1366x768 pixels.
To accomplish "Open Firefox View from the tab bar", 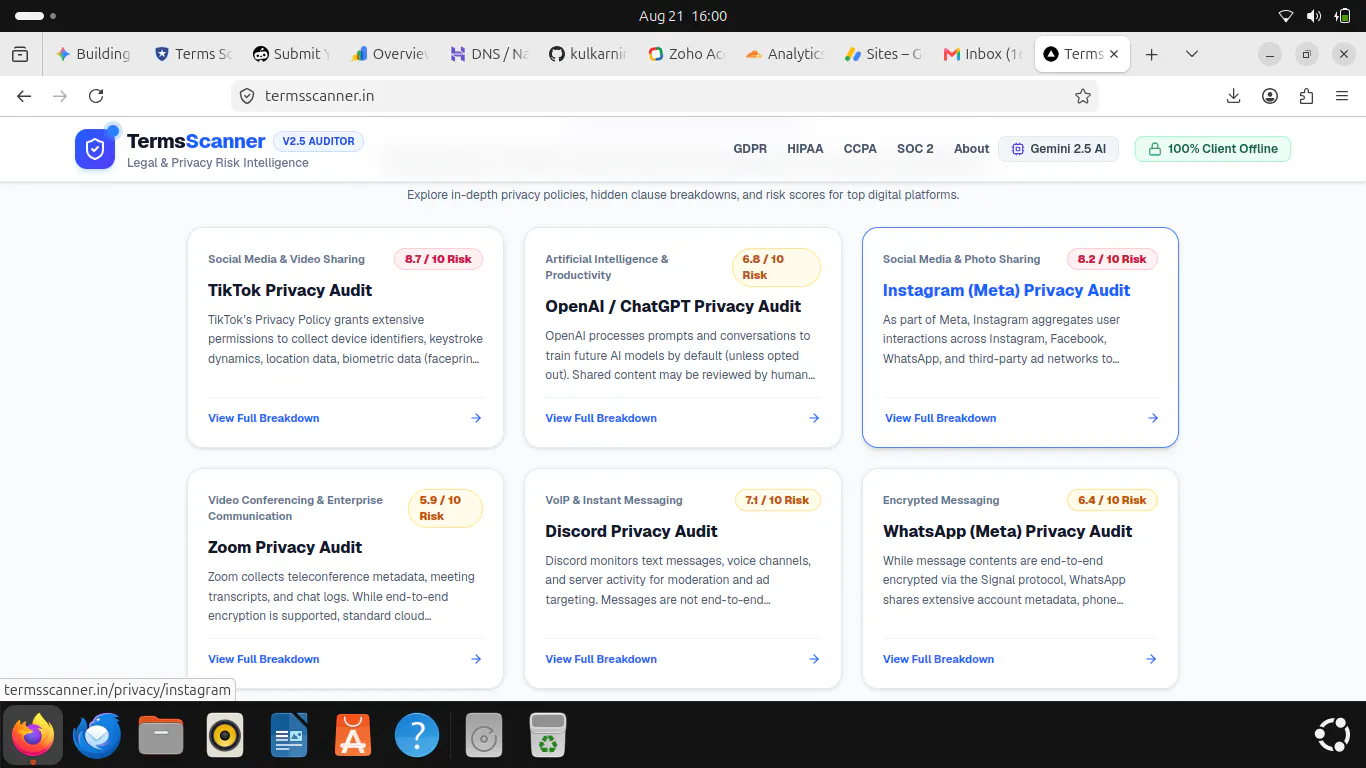I will point(20,54).
